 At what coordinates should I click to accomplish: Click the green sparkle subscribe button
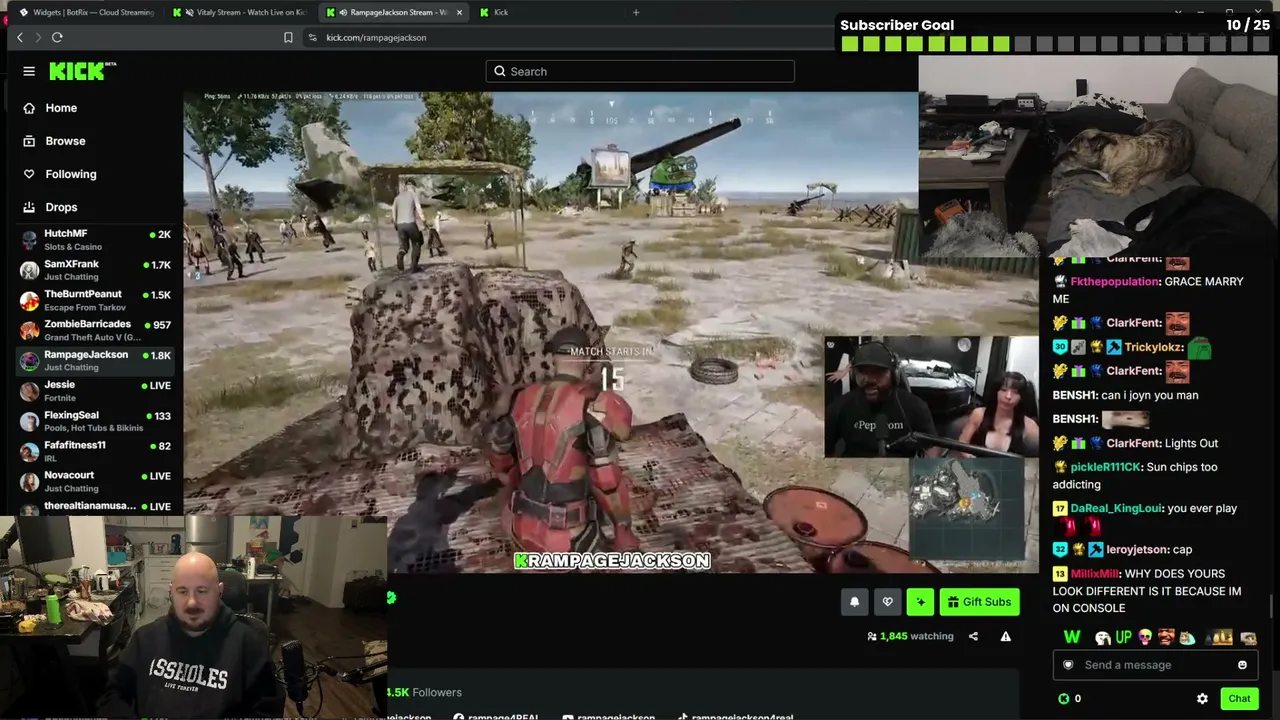920,601
